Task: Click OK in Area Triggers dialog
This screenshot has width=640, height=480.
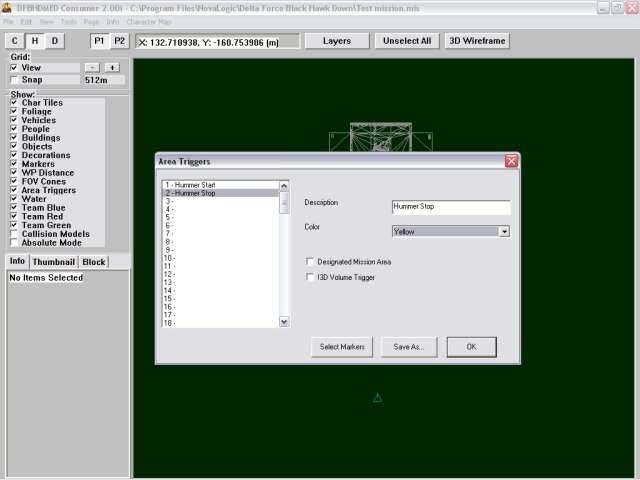Action: [471, 347]
